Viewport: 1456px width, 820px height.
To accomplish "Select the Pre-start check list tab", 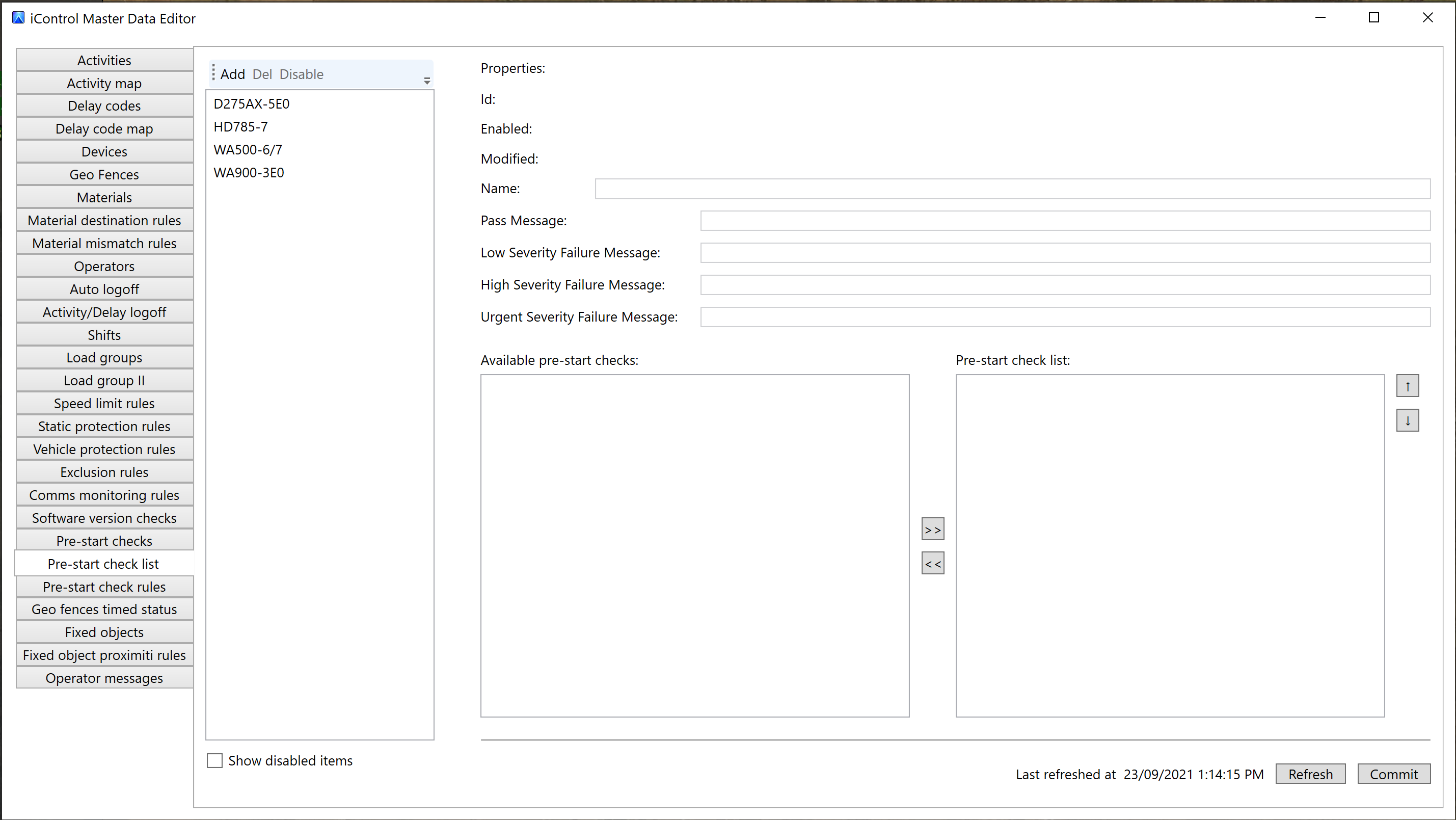I will click(103, 564).
